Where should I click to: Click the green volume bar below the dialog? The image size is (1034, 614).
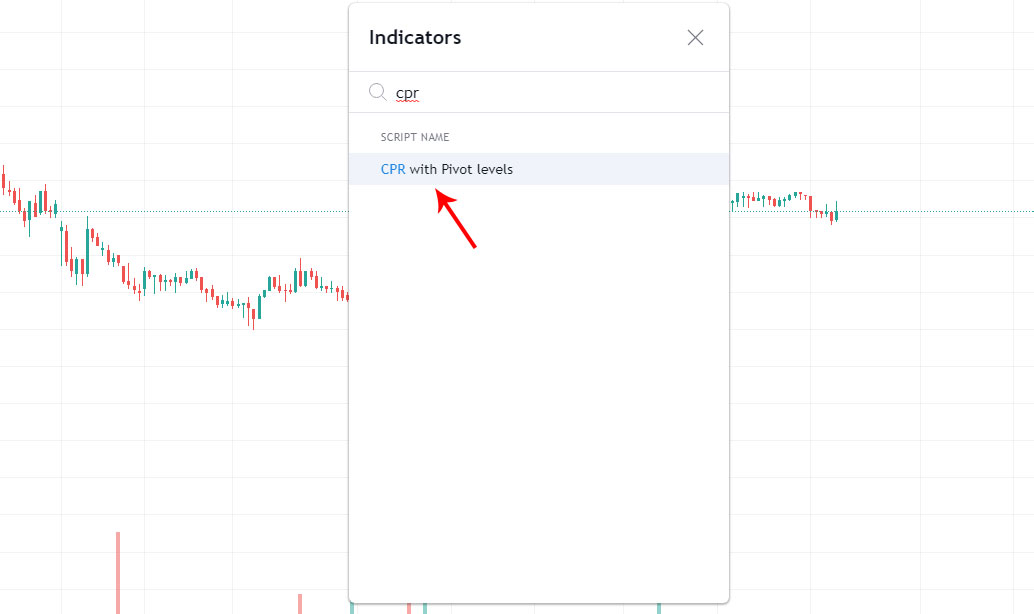427,606
